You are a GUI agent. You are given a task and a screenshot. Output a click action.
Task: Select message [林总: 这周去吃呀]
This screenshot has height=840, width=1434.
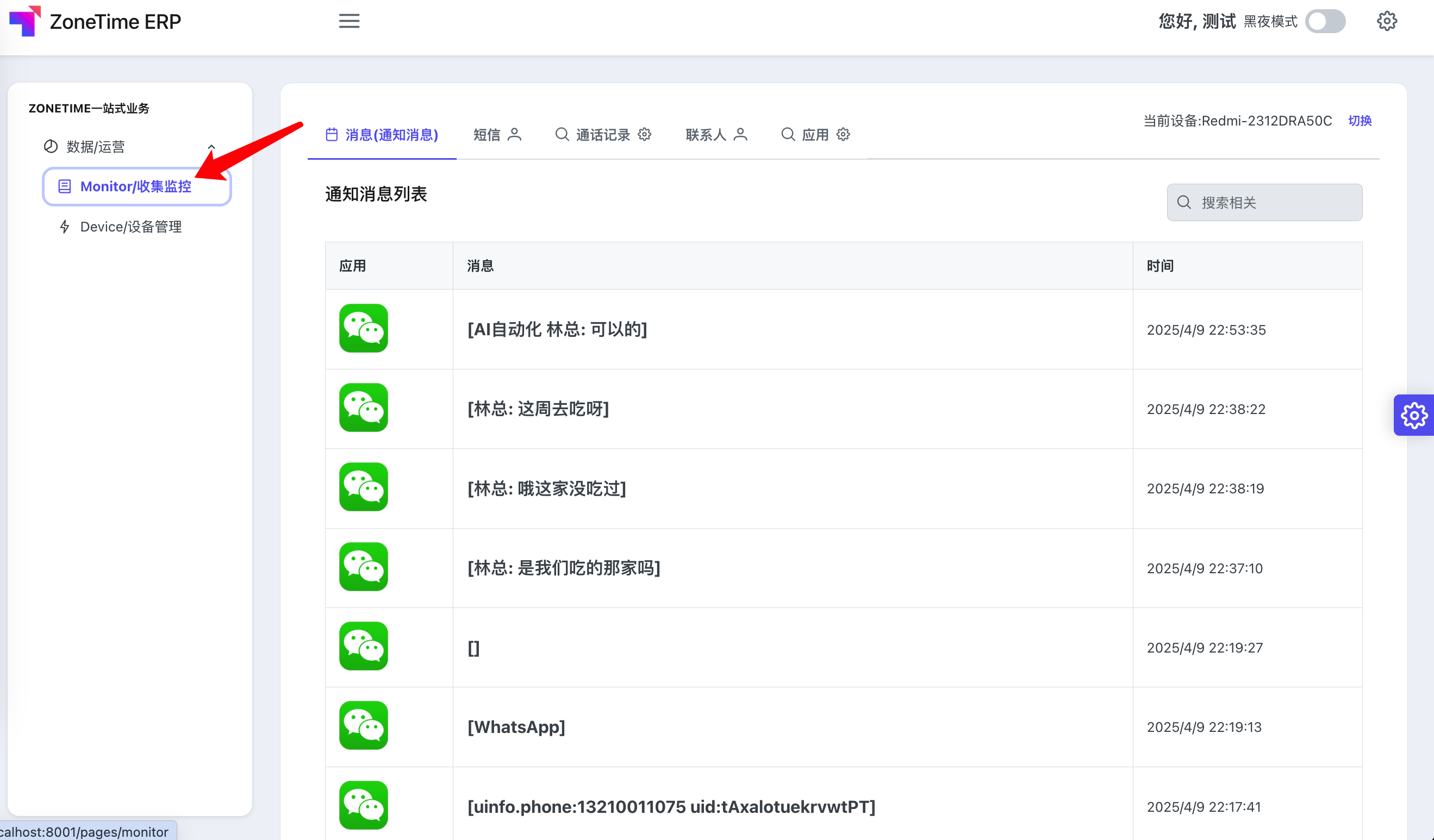point(538,409)
